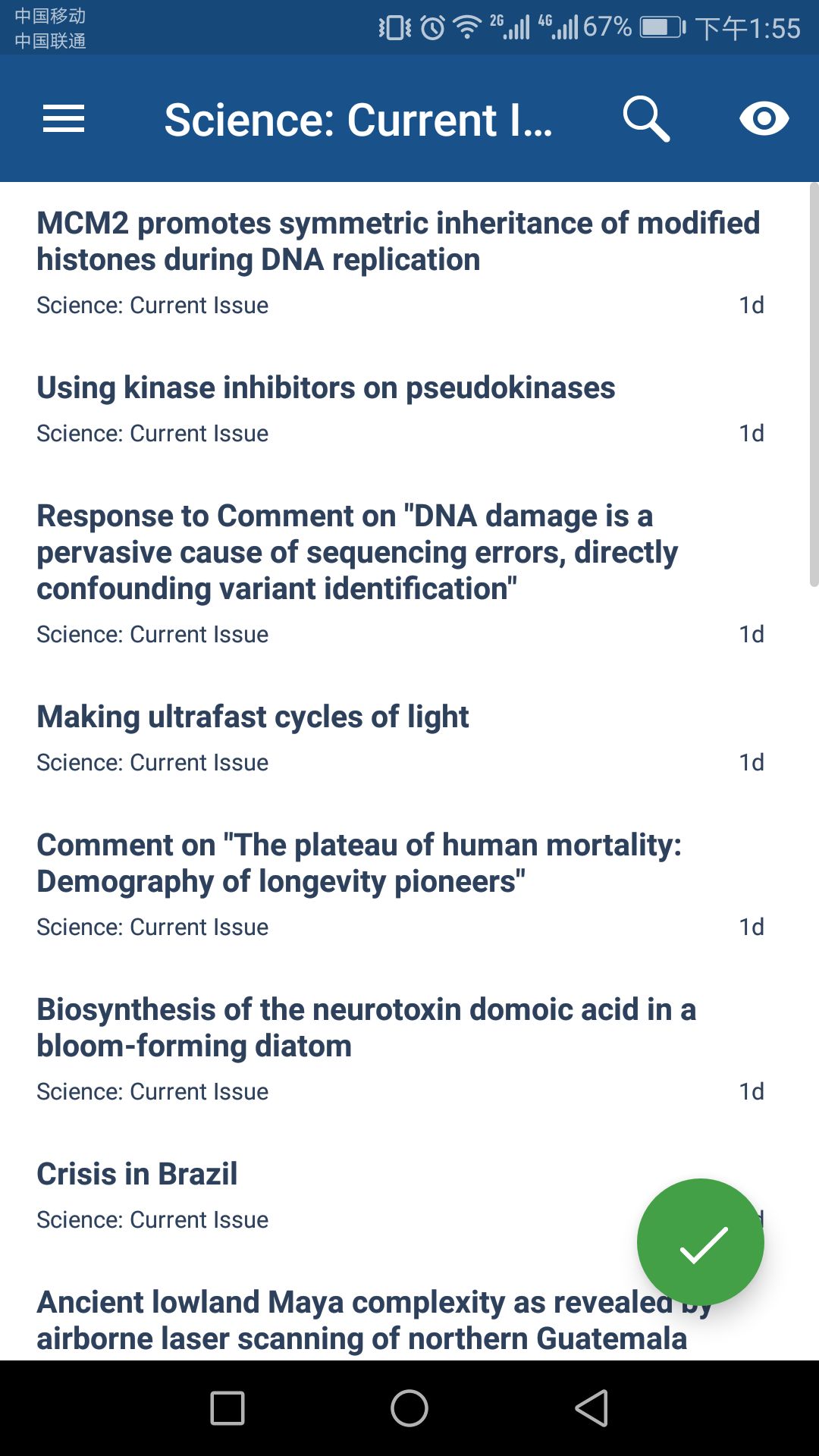Tap the 'Science: Current I...' toolbar title
Screen dimensions: 819x1456
point(358,120)
